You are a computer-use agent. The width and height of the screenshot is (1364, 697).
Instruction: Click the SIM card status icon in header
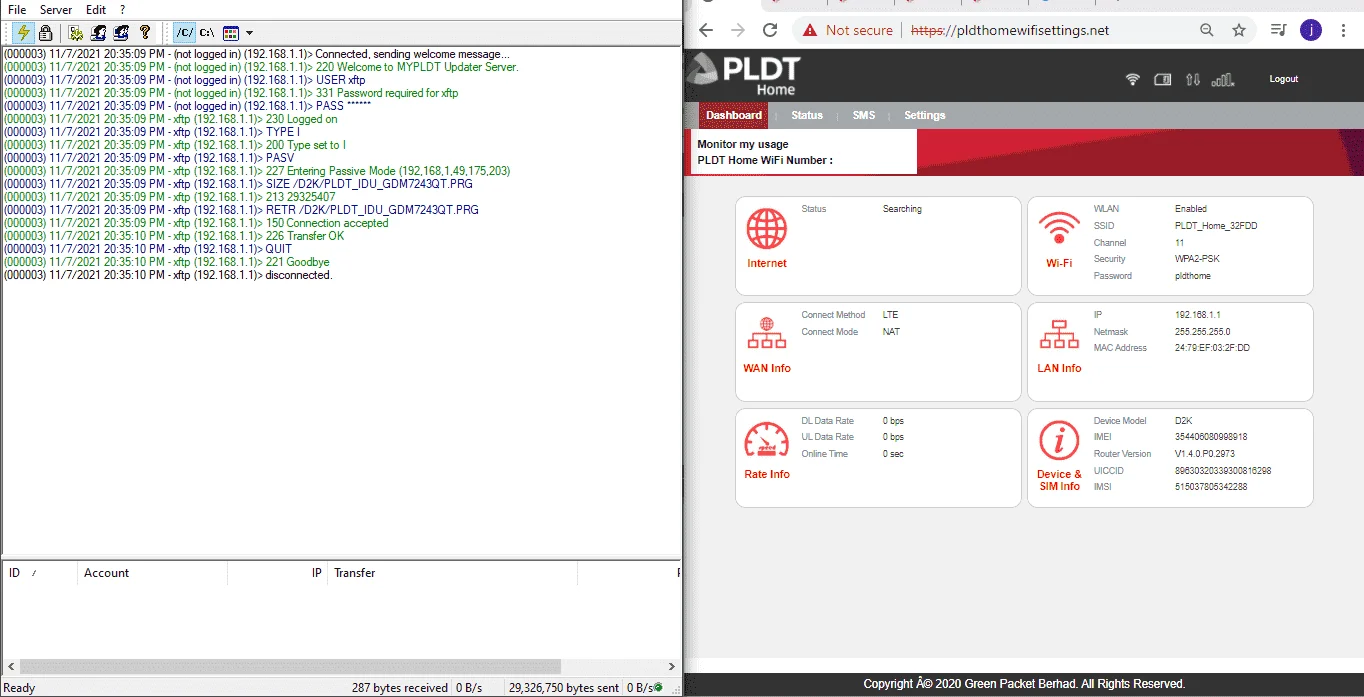coord(1162,79)
